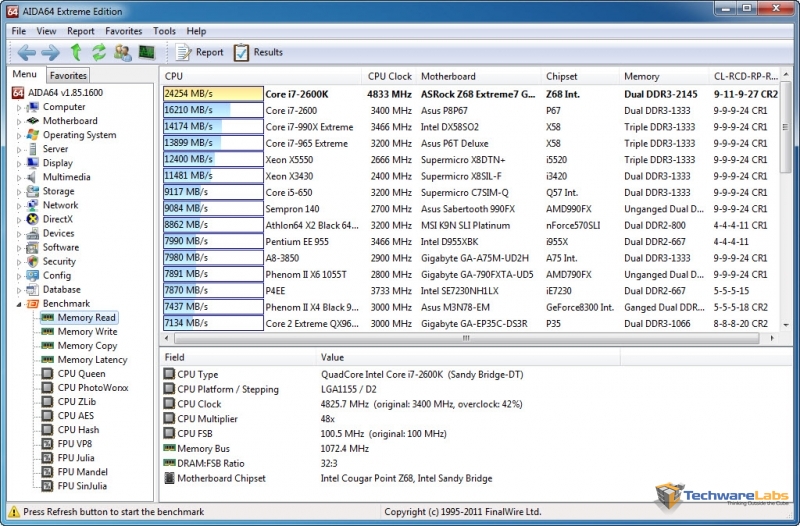
Task: Select the CPU Queen benchmark
Action: point(81,374)
